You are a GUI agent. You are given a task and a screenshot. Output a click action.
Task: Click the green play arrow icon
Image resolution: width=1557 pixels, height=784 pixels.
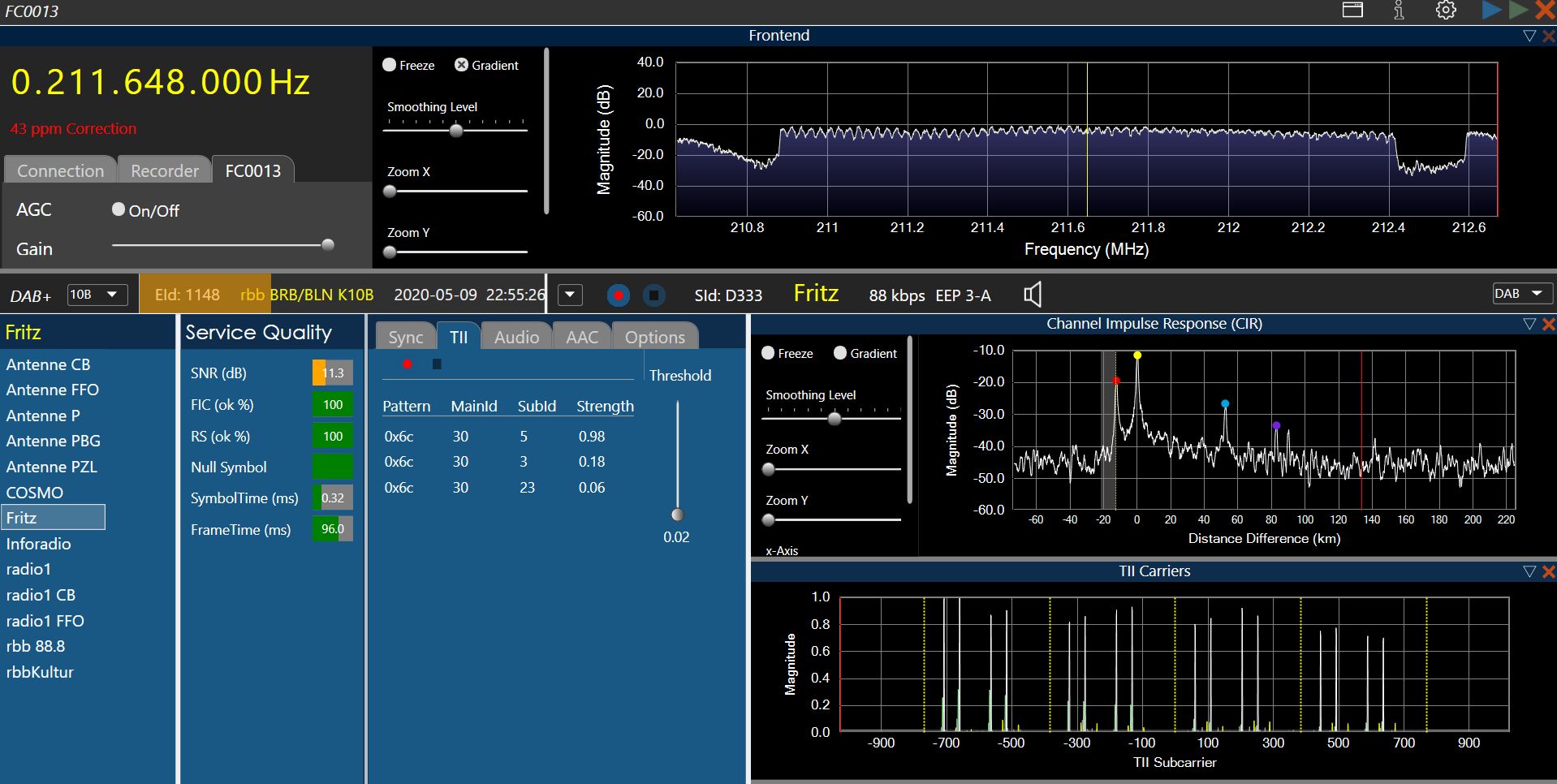click(1517, 10)
